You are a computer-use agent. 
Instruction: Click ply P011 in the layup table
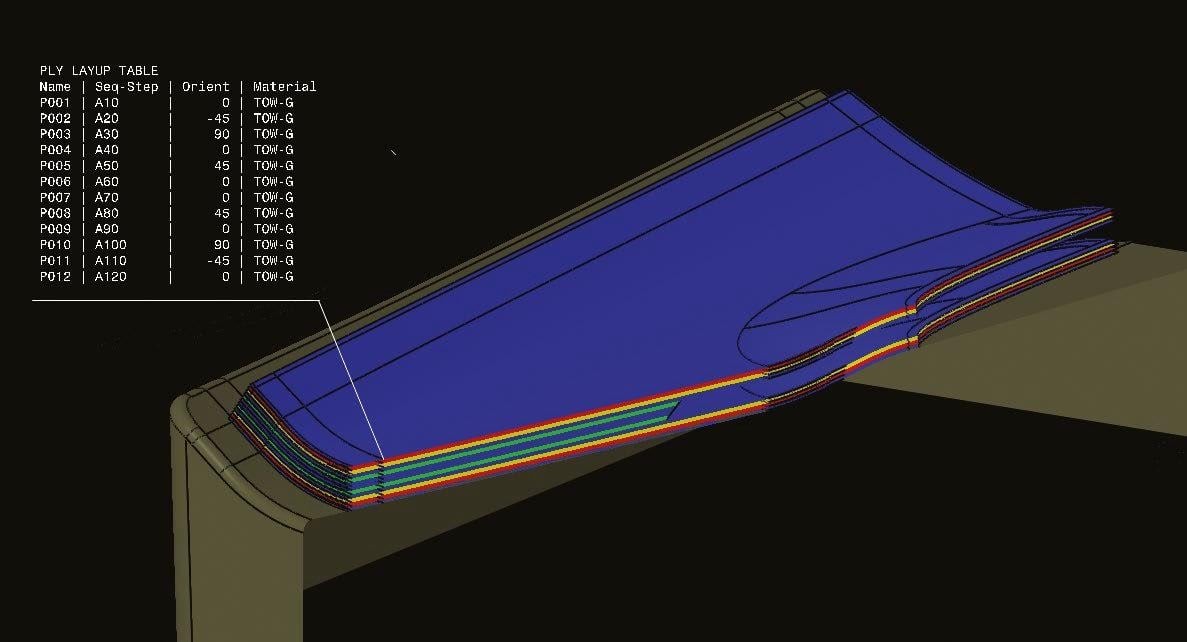click(x=55, y=261)
